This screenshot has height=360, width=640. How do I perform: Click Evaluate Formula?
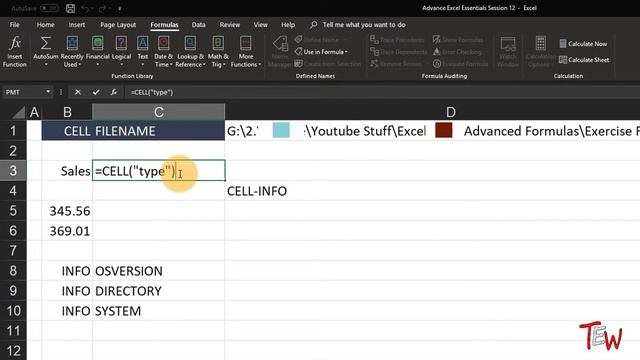460,64
